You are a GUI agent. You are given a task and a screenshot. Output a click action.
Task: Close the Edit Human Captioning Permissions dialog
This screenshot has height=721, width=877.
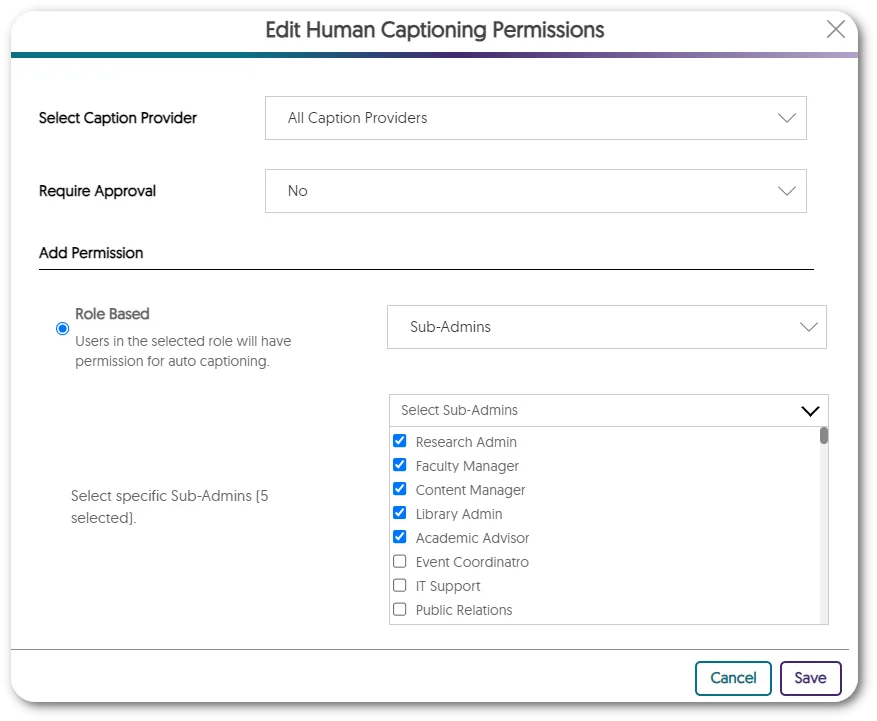(836, 29)
